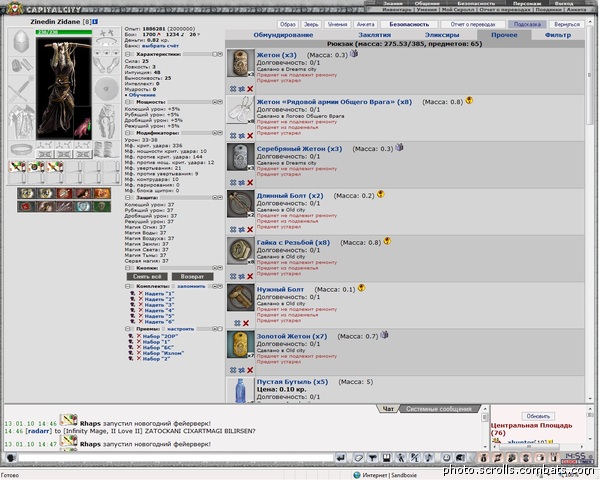Collapse the Приемы section
This screenshot has width=600, height=480.
(x=128, y=329)
